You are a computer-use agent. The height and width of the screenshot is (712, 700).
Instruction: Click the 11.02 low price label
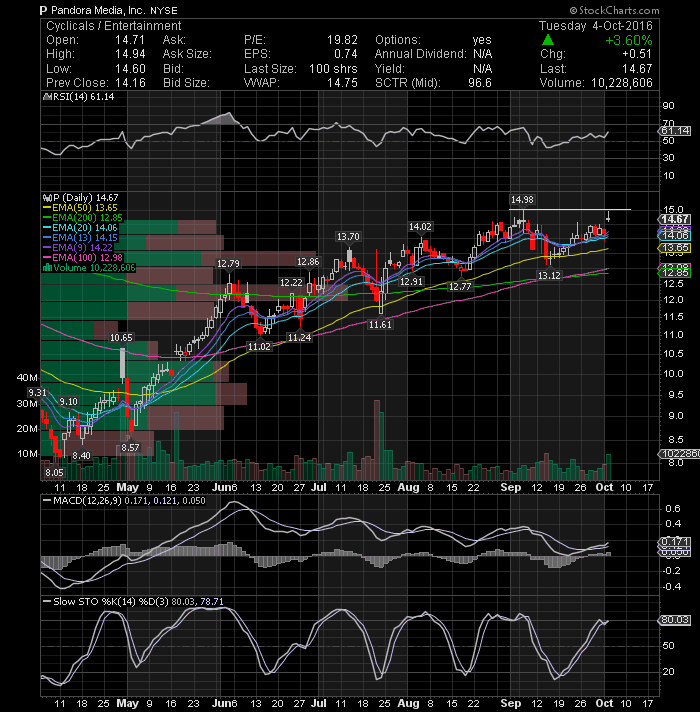pos(259,346)
